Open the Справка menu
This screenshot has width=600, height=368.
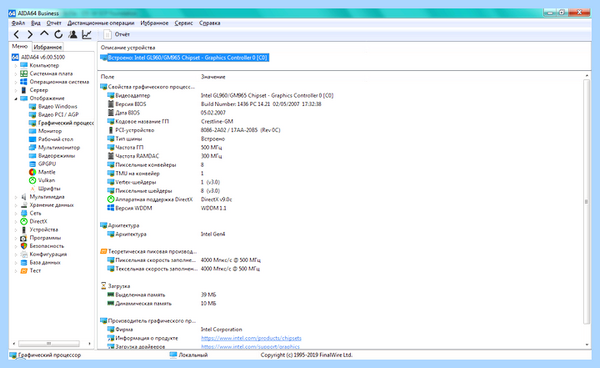[x=210, y=23]
